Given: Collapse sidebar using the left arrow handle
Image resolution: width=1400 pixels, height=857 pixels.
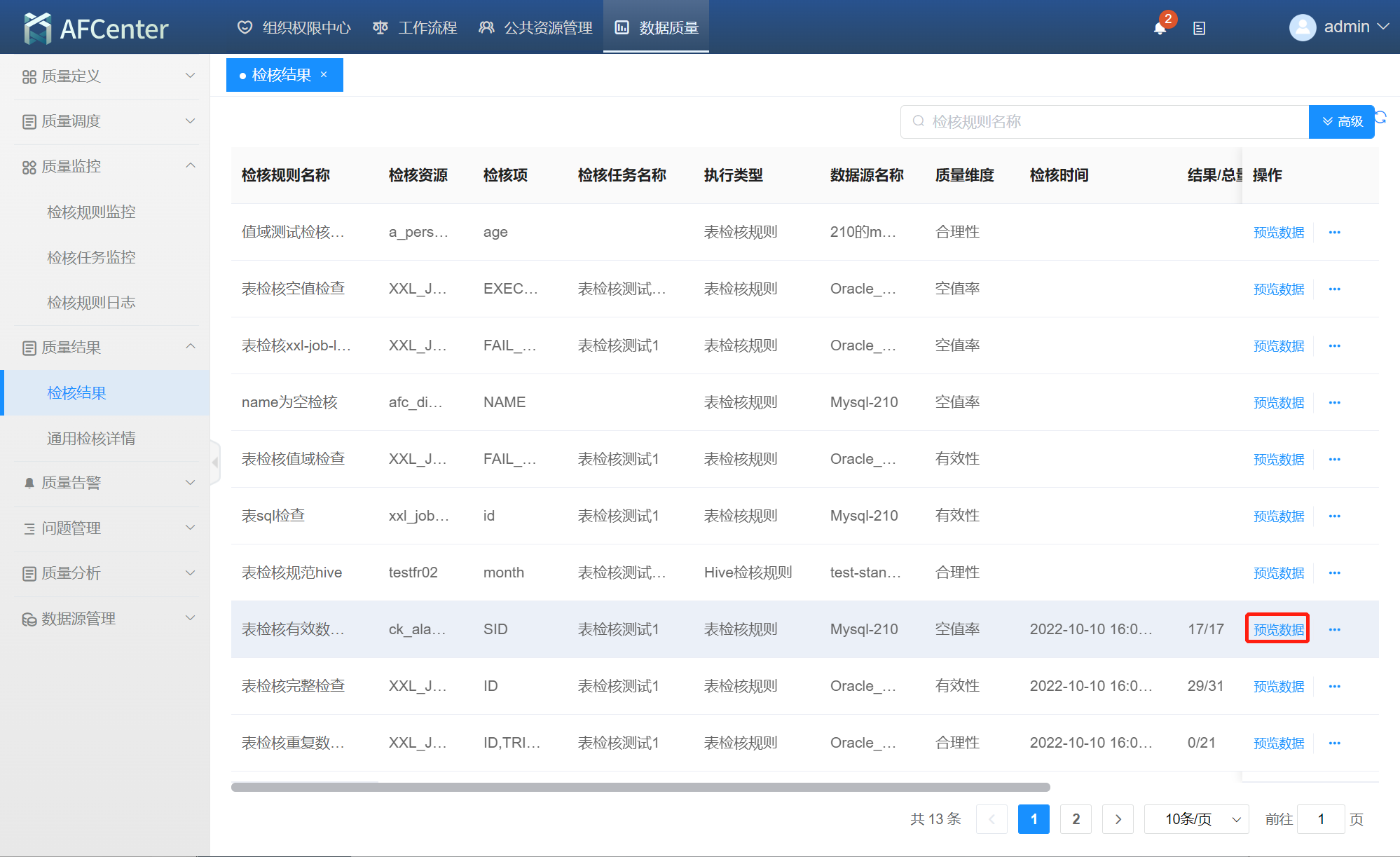Looking at the screenshot, I should pos(215,462).
